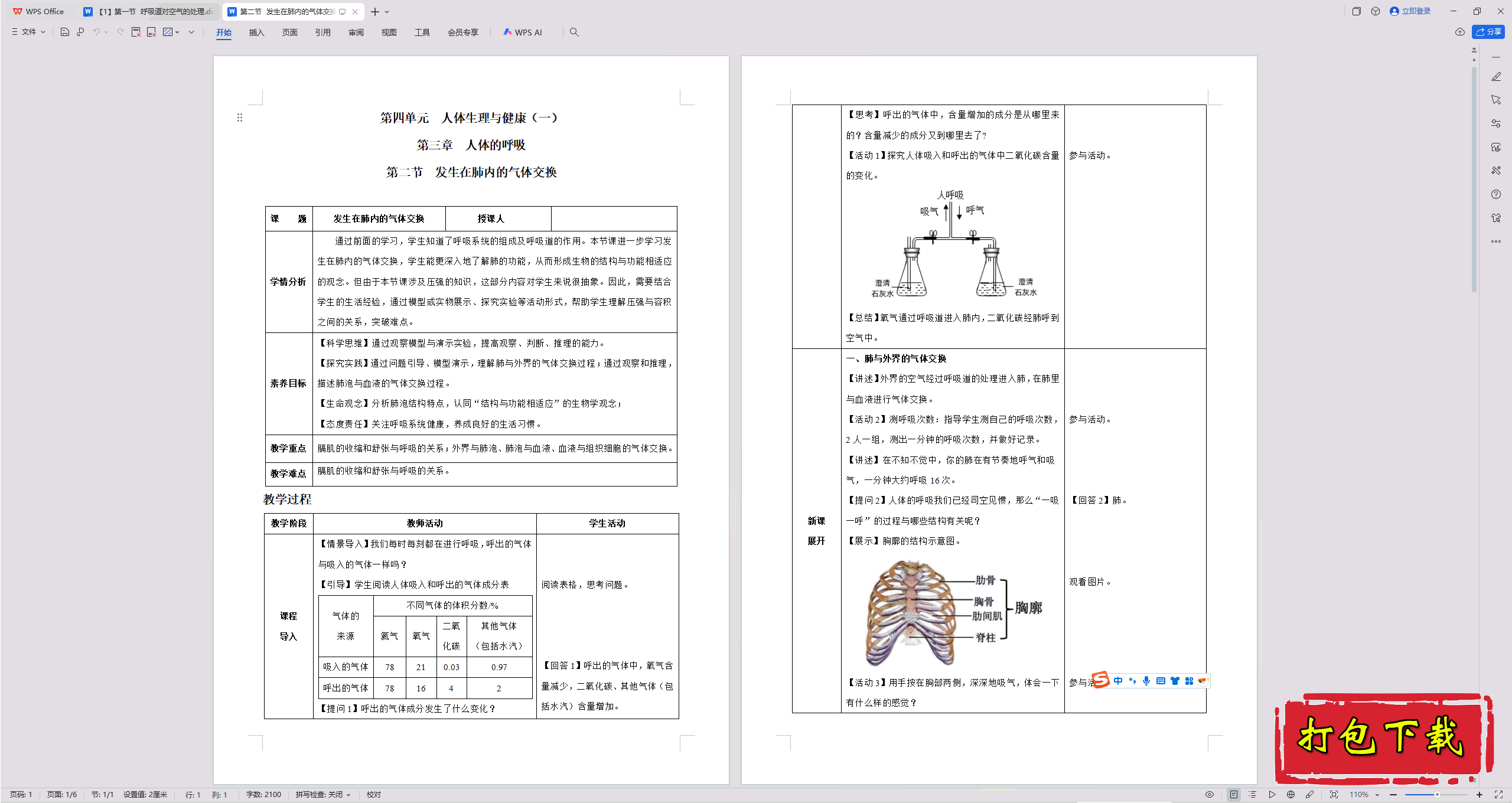This screenshot has width=1512, height=803.
Task: Click the rib cage diagram image
Action: point(953,613)
